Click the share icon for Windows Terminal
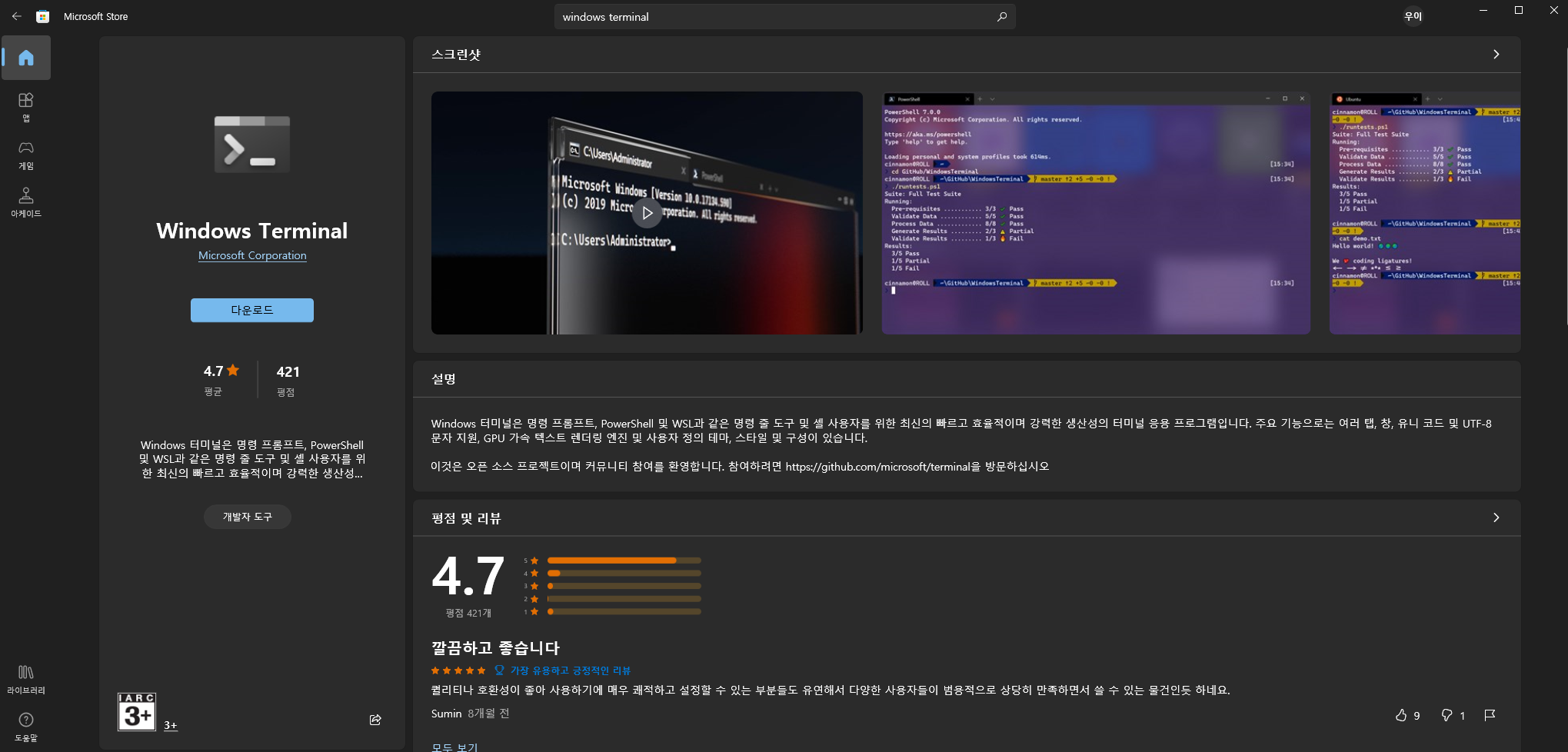The width and height of the screenshot is (1568, 752). click(x=375, y=720)
